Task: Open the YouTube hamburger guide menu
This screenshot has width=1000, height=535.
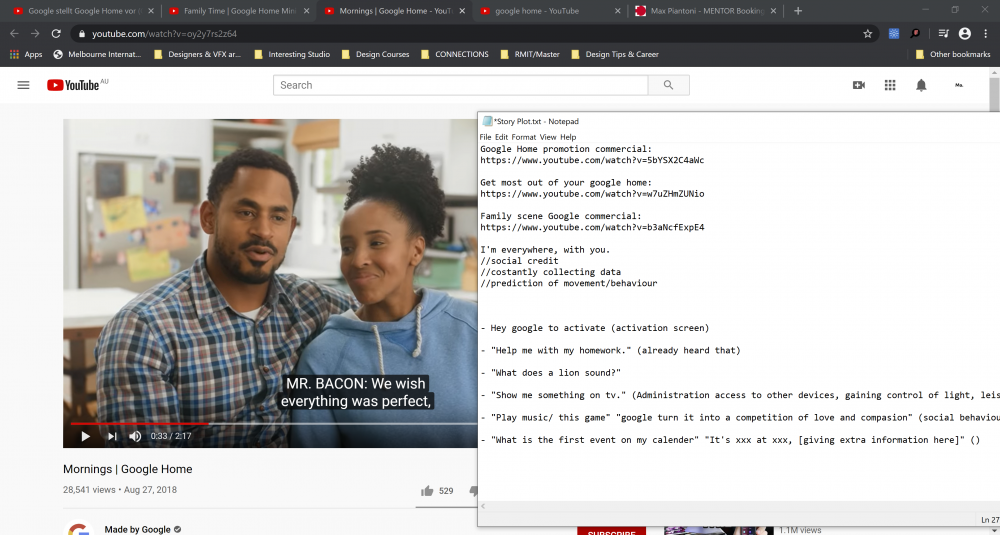Action: (24, 85)
